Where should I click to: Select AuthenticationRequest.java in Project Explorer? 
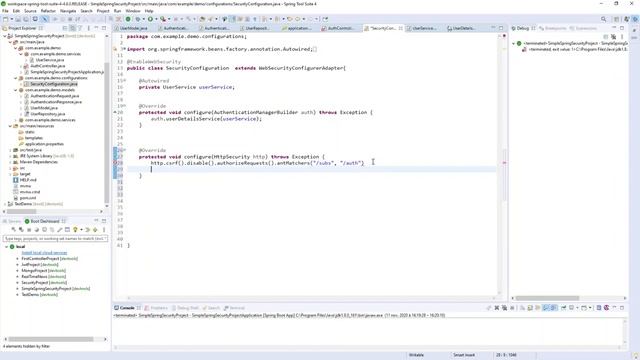click(x=55, y=96)
